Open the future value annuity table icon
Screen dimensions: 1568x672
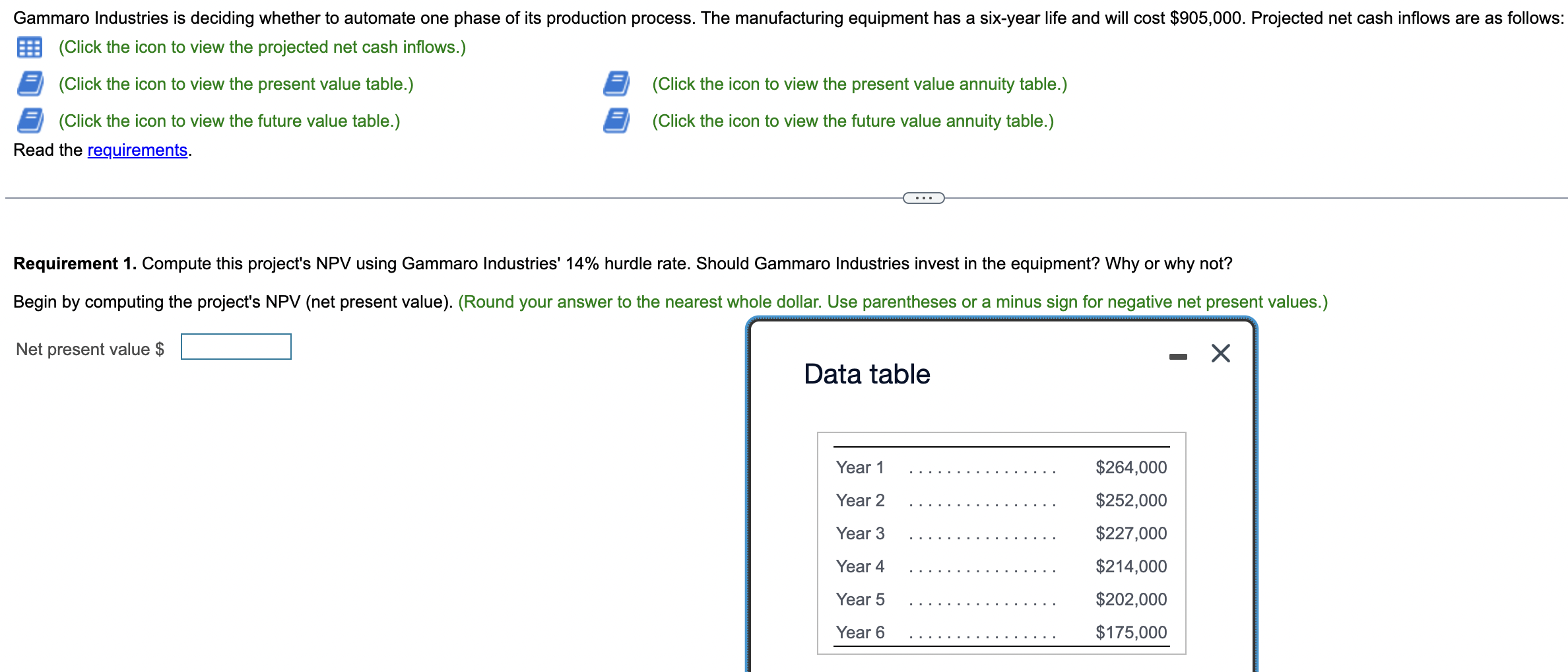616,120
